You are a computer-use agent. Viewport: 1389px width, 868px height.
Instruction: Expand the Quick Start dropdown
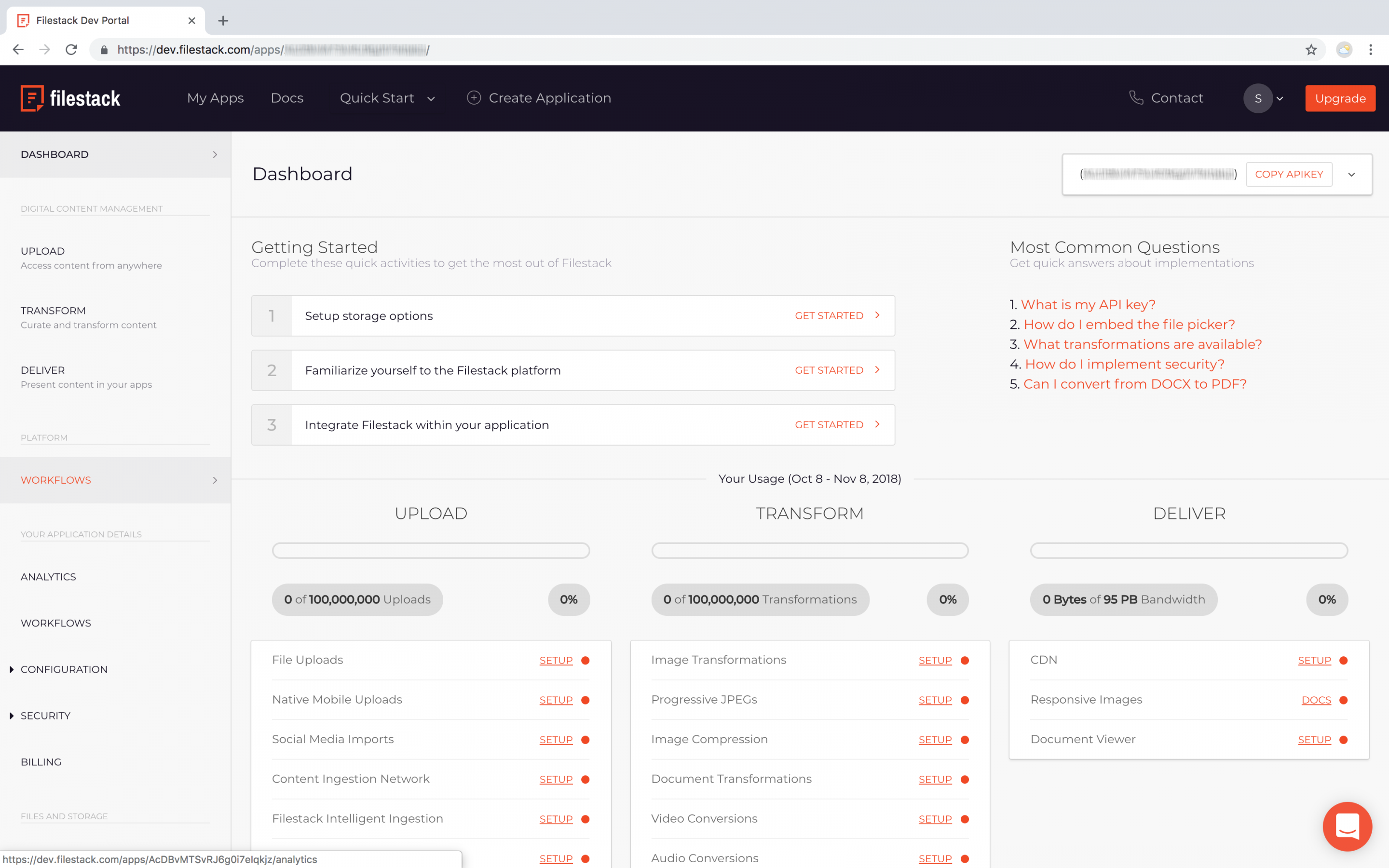coord(387,98)
